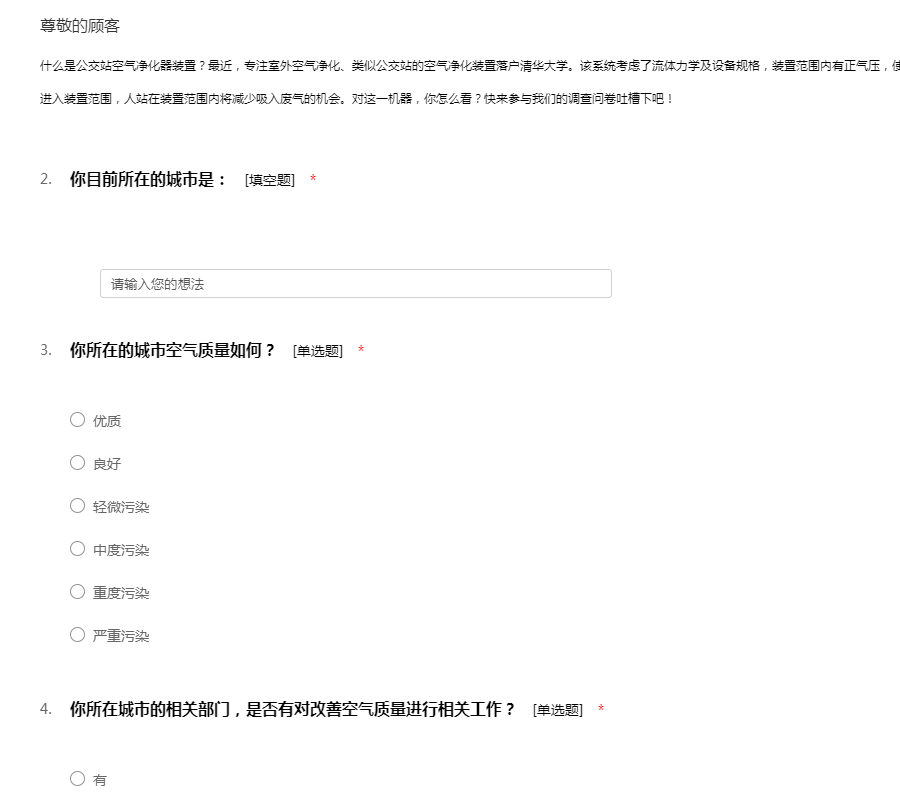
Task: Select the 重度污染 radio button
Action: [x=78, y=592]
